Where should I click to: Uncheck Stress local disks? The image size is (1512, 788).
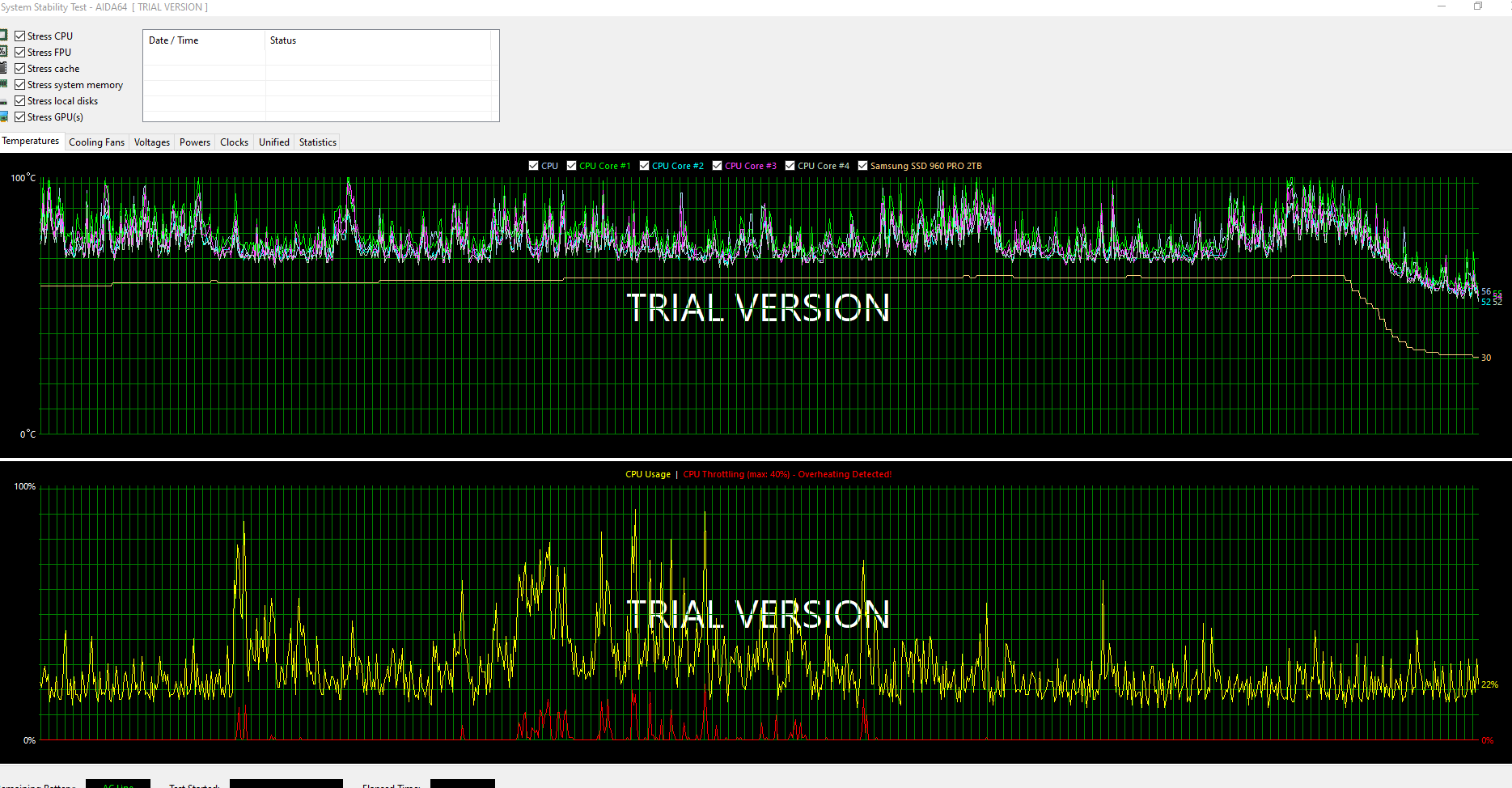coord(20,101)
